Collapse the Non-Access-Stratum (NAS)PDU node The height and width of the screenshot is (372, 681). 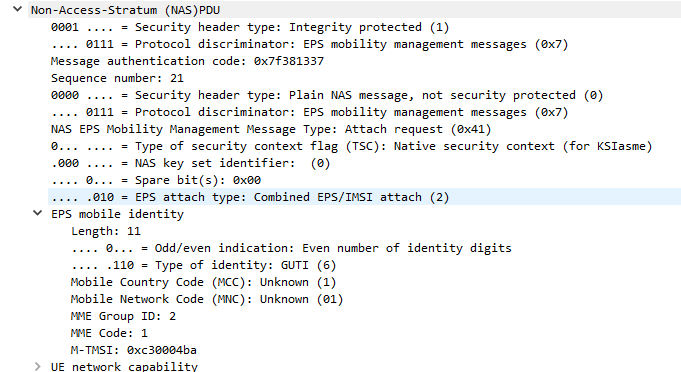(17, 9)
